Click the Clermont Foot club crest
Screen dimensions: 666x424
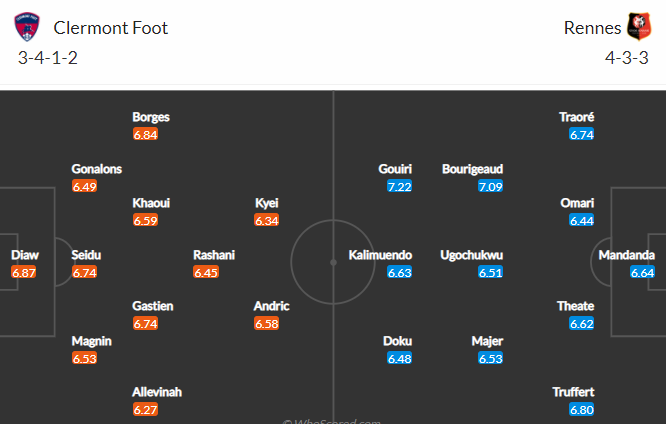click(27, 27)
